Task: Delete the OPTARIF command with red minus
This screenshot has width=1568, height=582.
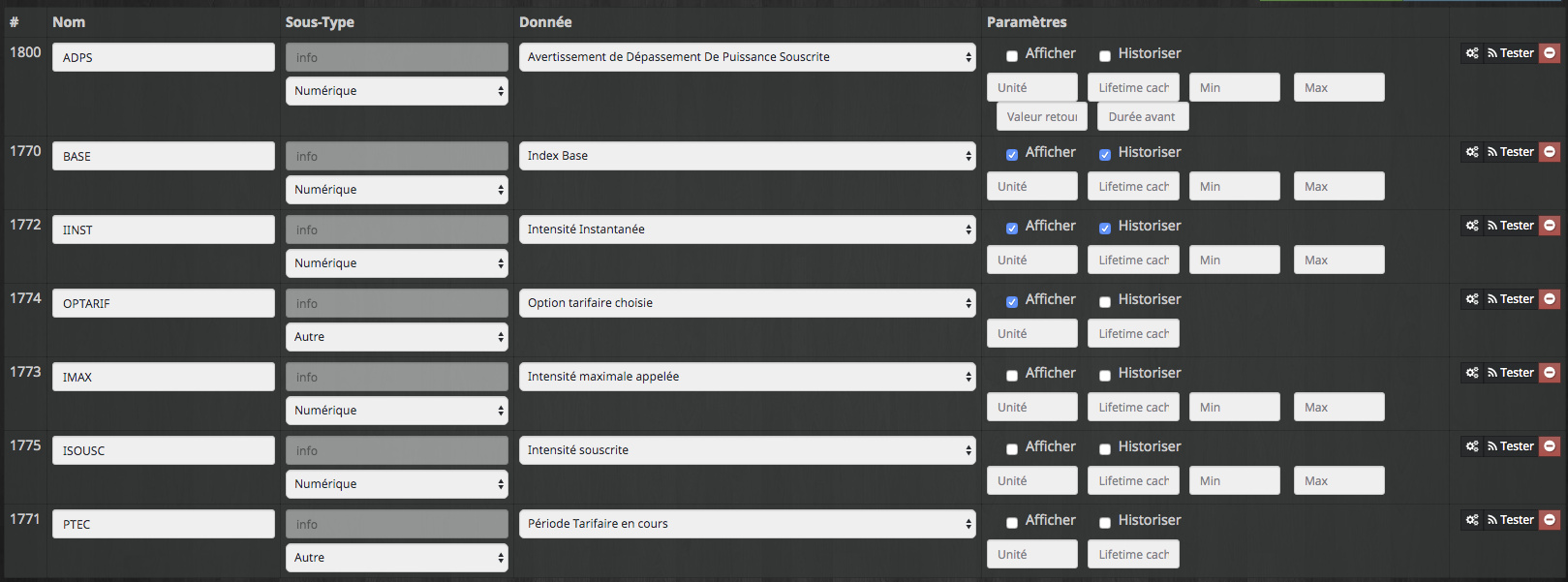Action: pyautogui.click(x=1550, y=299)
